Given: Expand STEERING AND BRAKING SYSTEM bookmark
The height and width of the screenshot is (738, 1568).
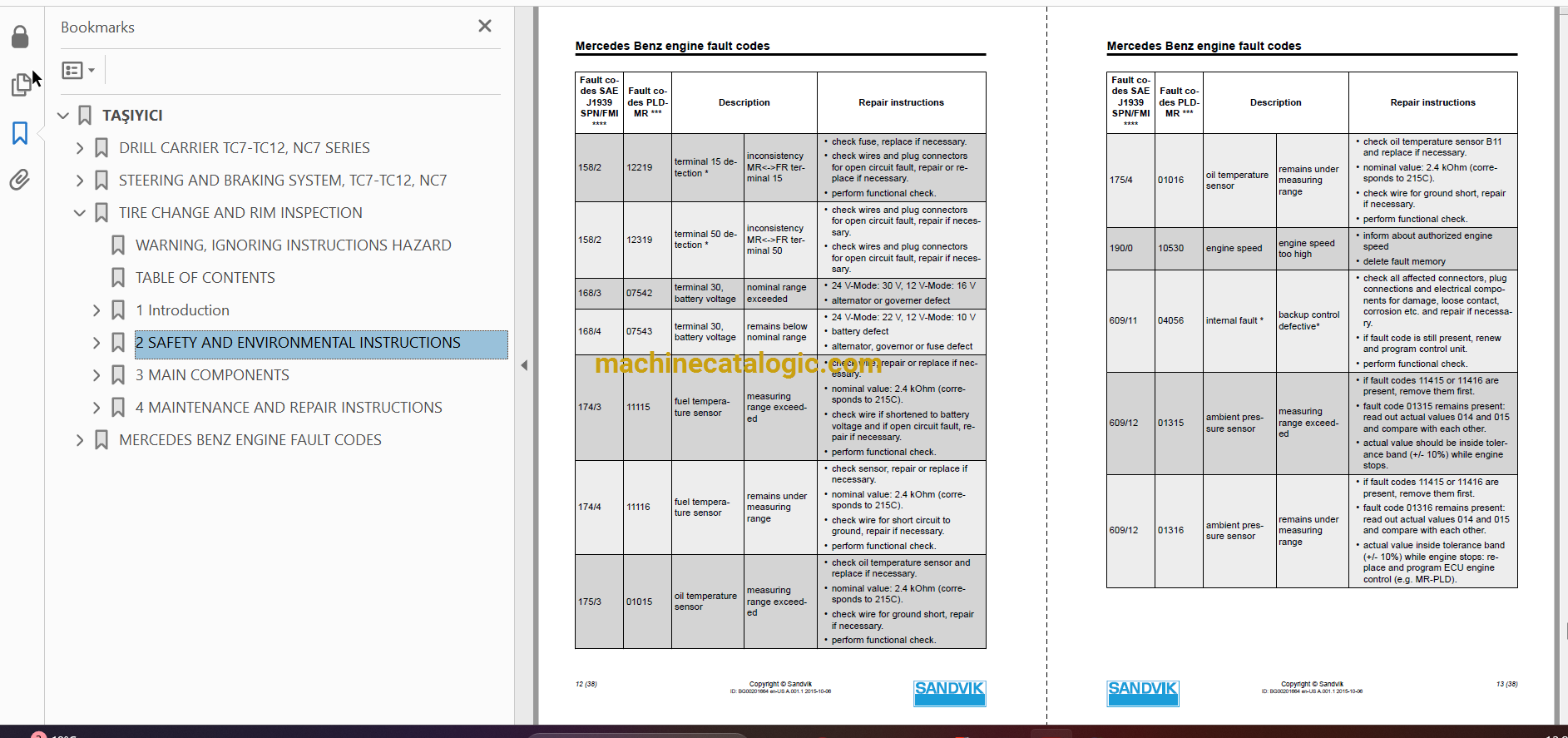Looking at the screenshot, I should pyautogui.click(x=80, y=181).
